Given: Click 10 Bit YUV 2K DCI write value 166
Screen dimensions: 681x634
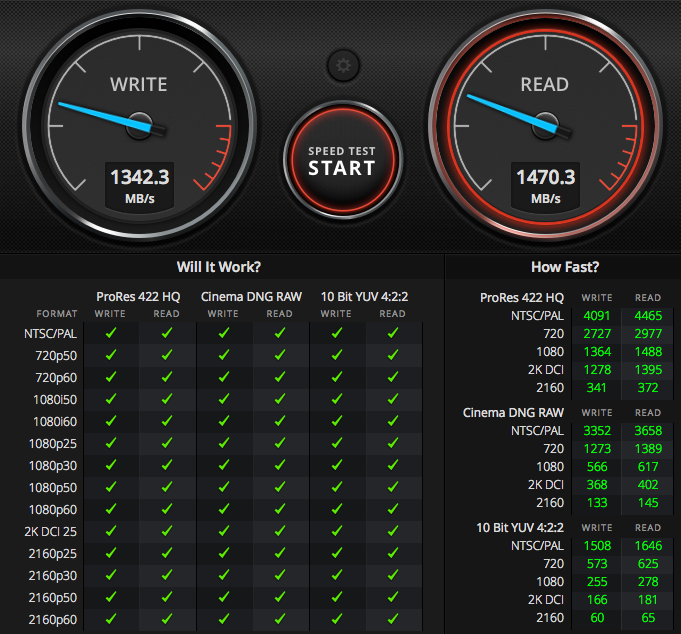Looking at the screenshot, I should pos(597,600).
